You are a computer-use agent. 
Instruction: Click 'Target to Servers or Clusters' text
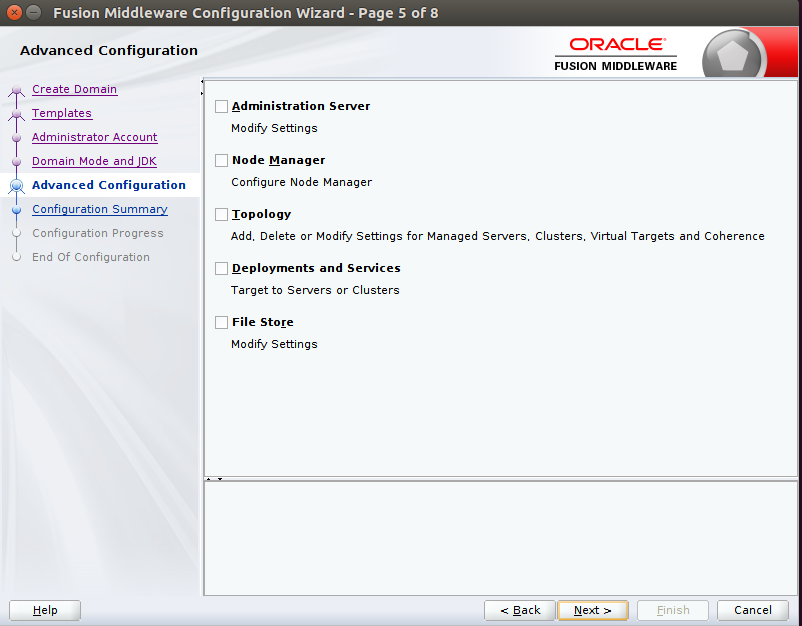point(315,290)
